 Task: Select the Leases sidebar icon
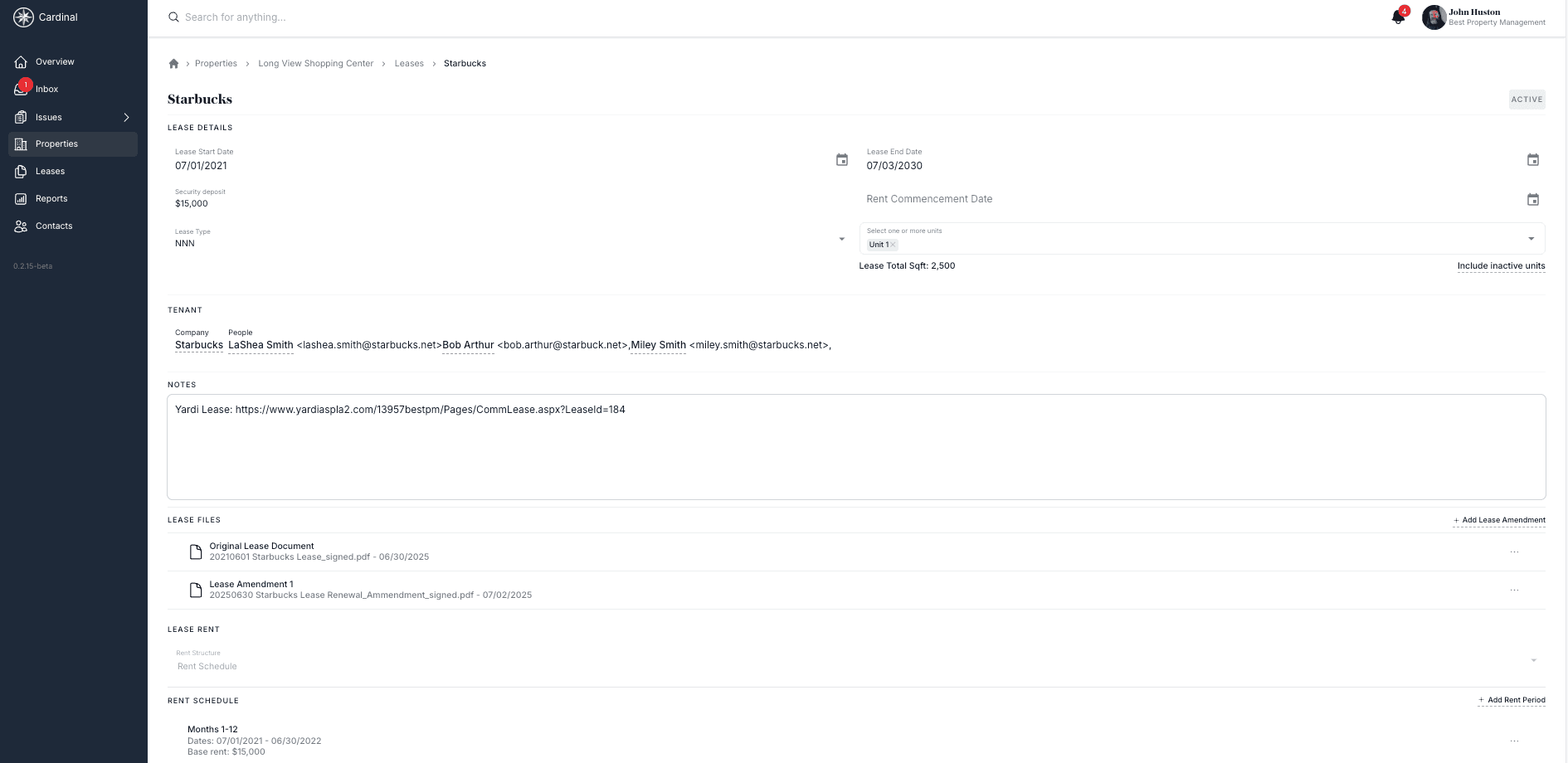pos(22,171)
